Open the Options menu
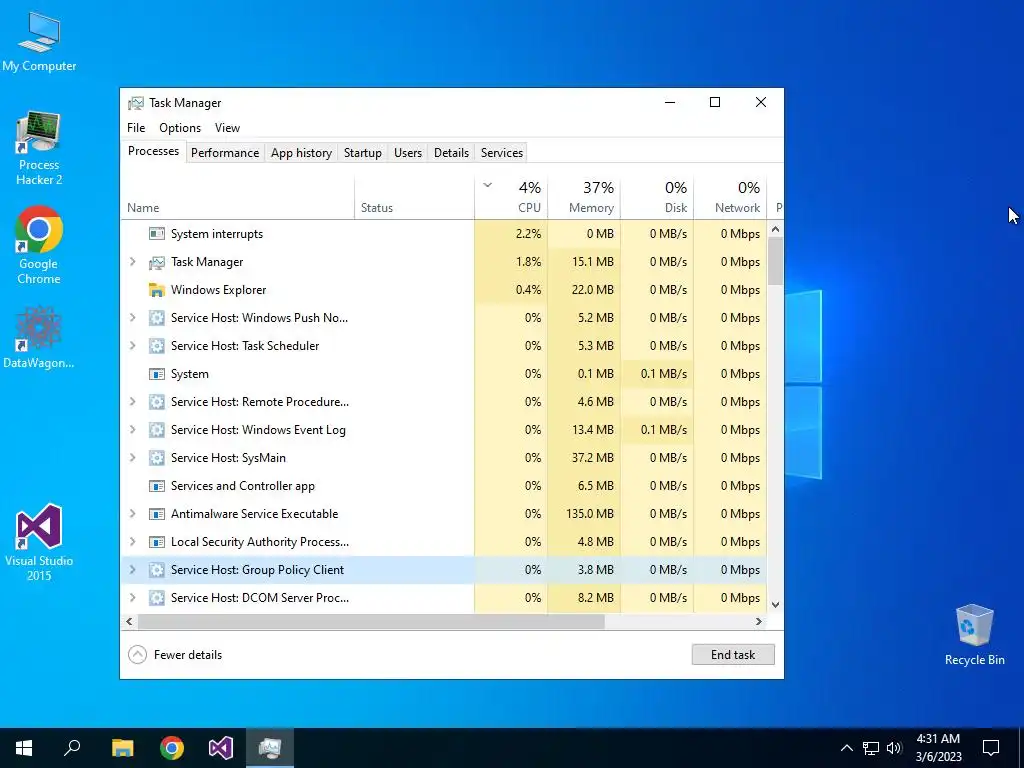 [x=180, y=128]
